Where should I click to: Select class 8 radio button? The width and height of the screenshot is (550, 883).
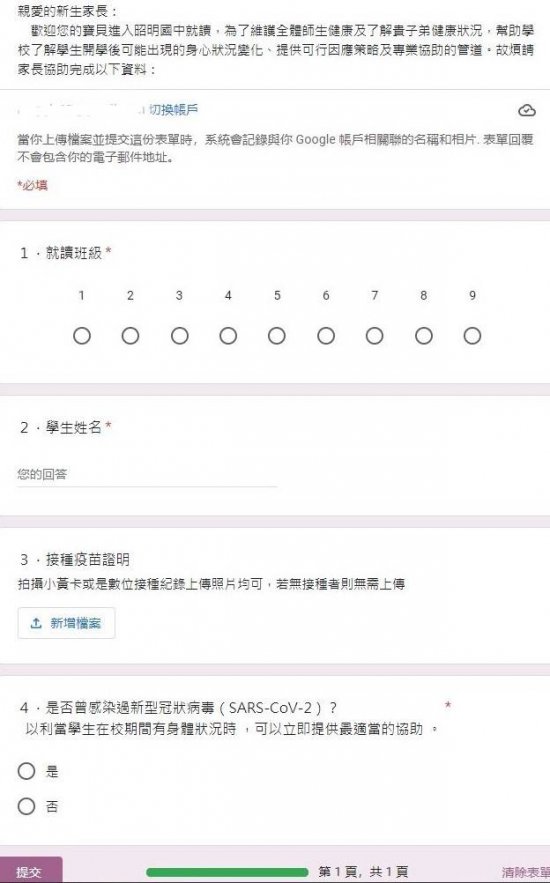tap(424, 336)
